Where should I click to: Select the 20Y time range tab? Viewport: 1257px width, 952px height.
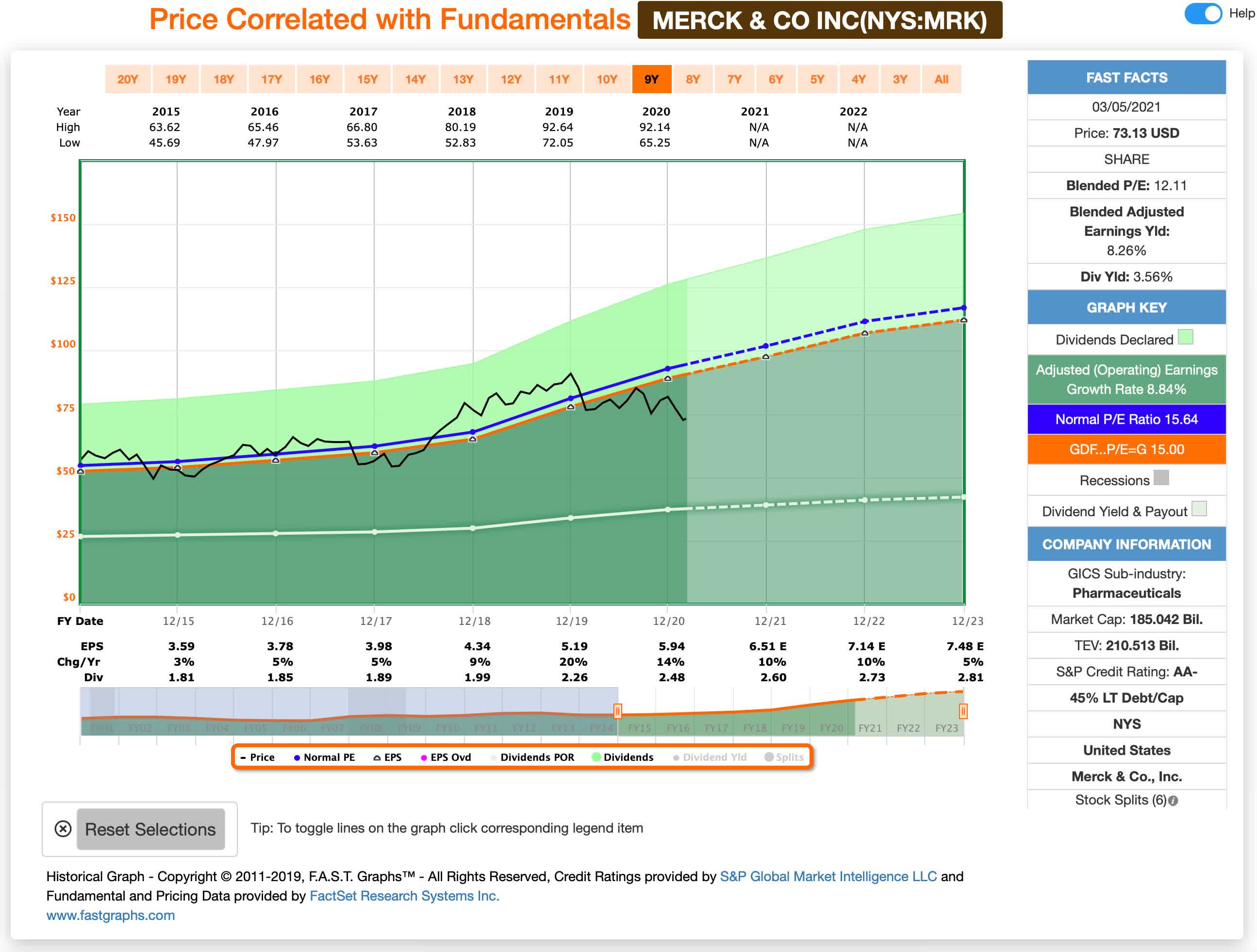click(x=128, y=79)
